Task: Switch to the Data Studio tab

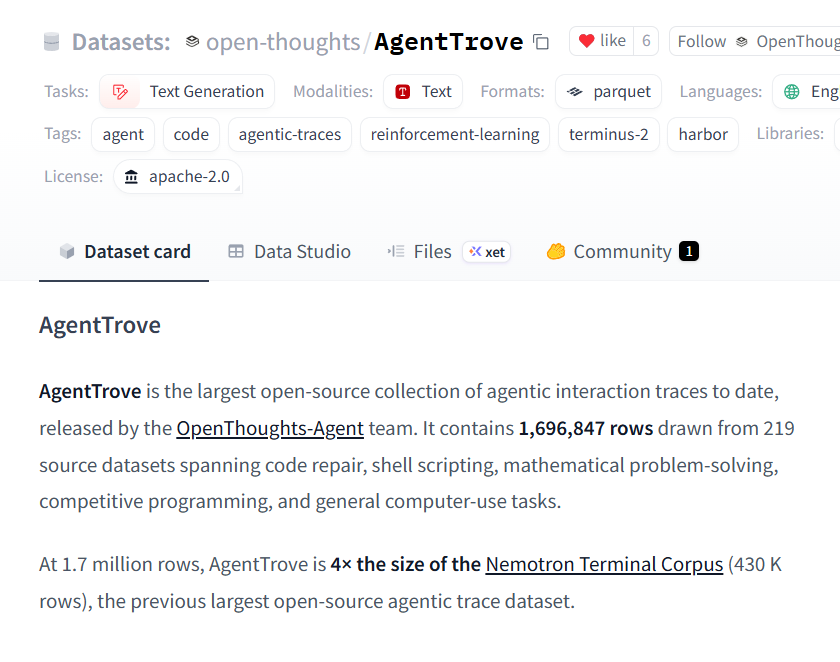Action: pyautogui.click(x=289, y=251)
